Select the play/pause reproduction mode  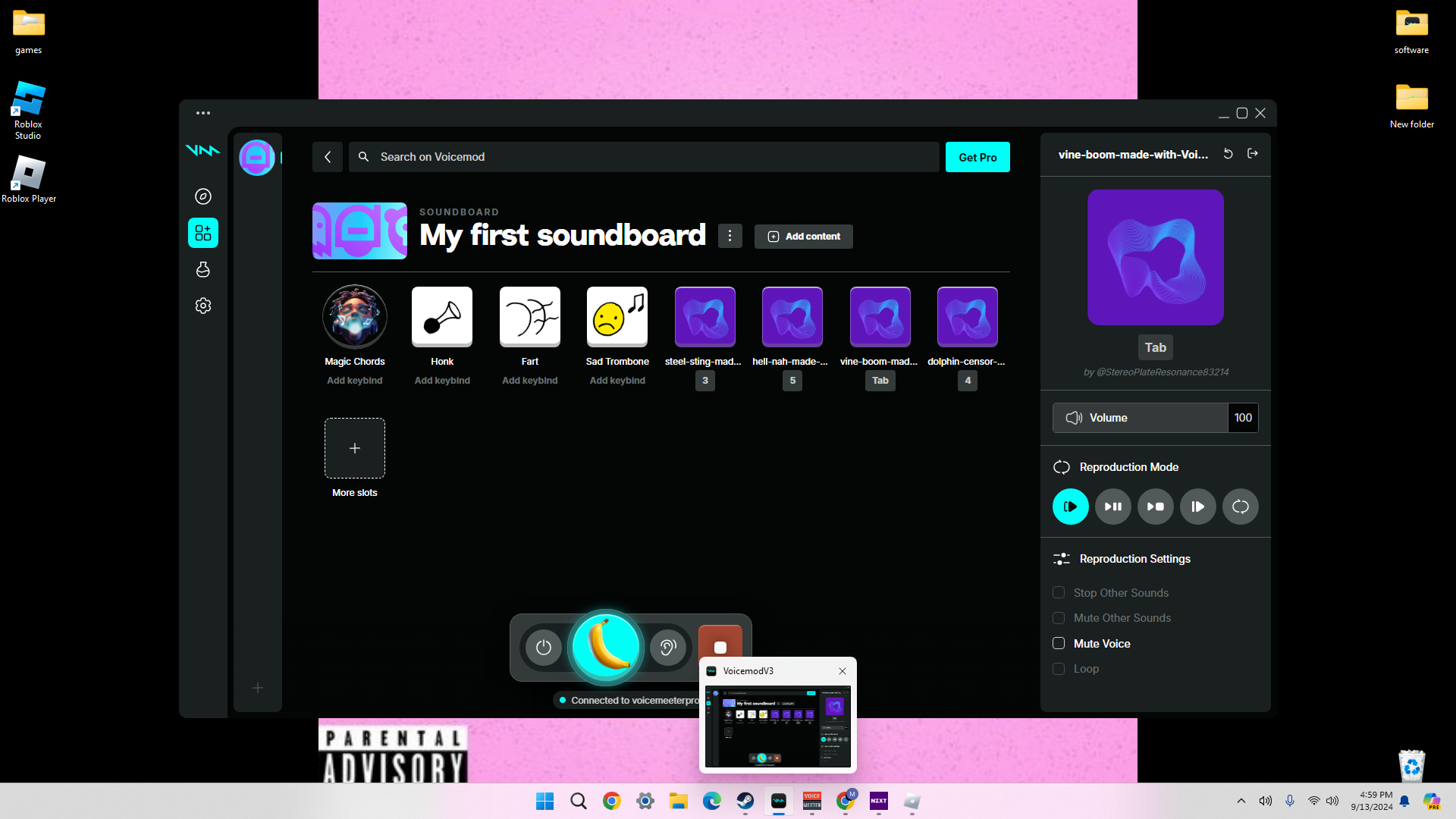pos(1113,507)
